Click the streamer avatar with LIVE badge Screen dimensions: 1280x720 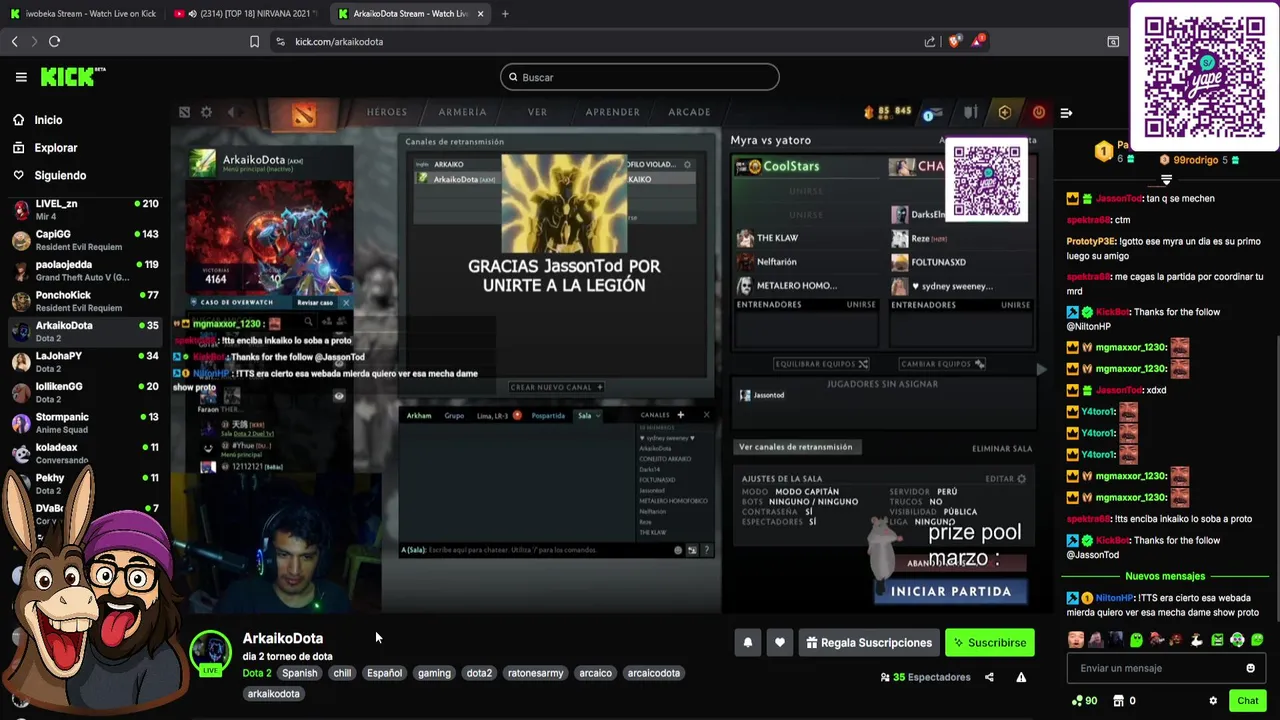click(210, 652)
